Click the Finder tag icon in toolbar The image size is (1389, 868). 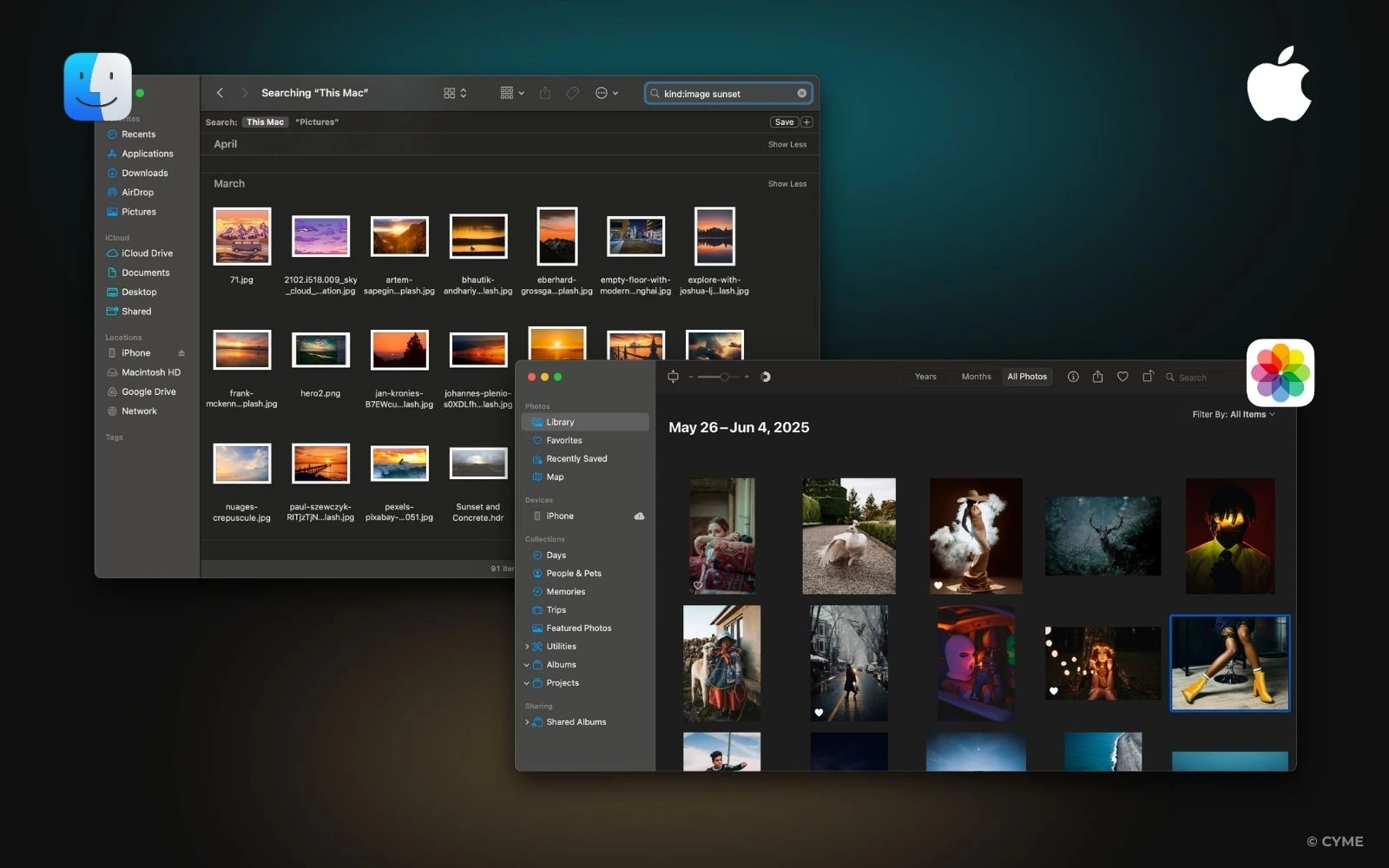coord(572,93)
